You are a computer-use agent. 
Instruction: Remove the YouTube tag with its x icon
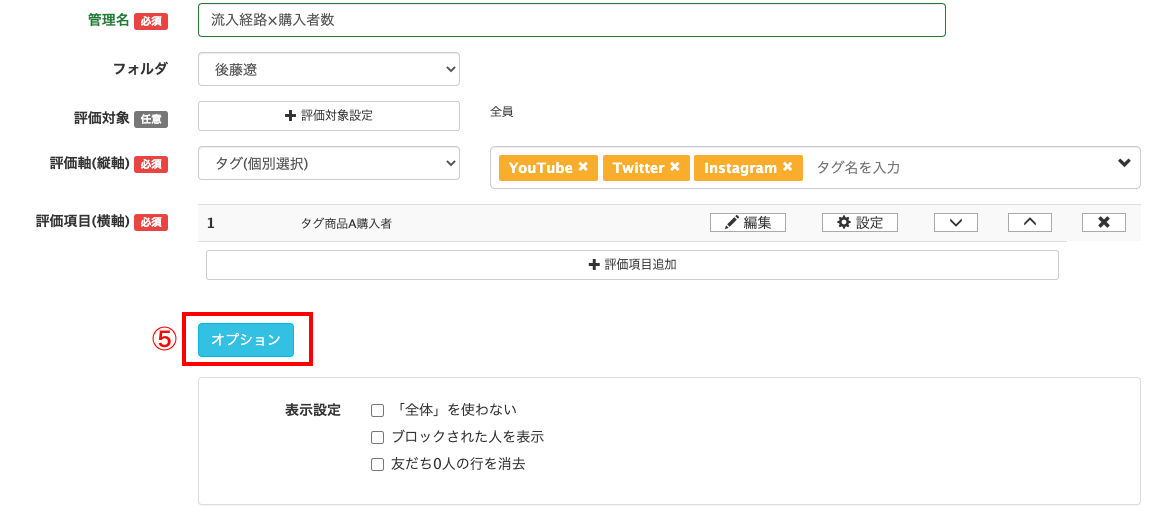coord(583,167)
